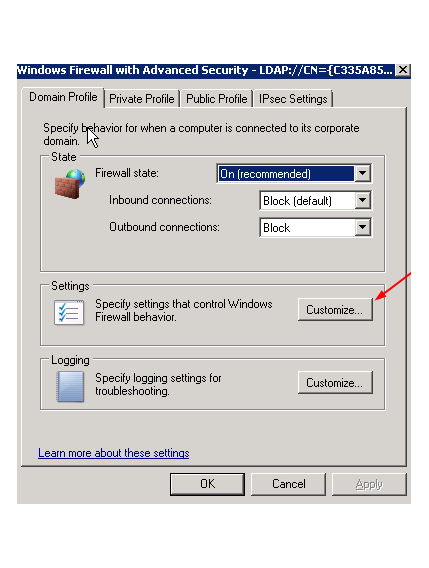429x568 pixels.
Task: Customize logging settings for troubleshooting
Action: (335, 383)
